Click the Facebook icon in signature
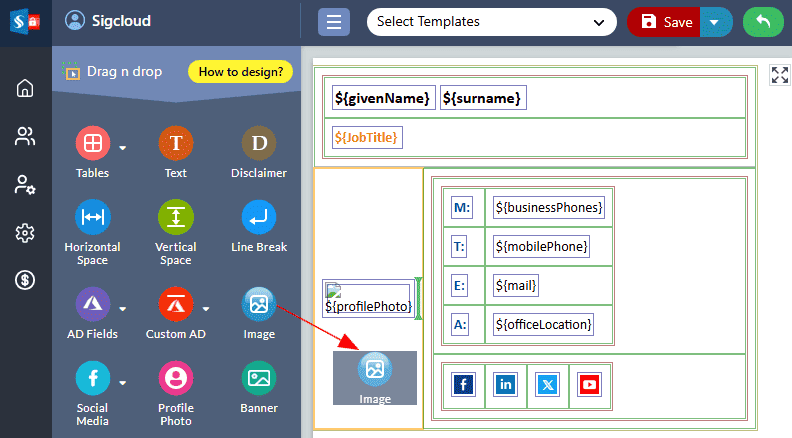This screenshot has width=792, height=438. (x=463, y=384)
